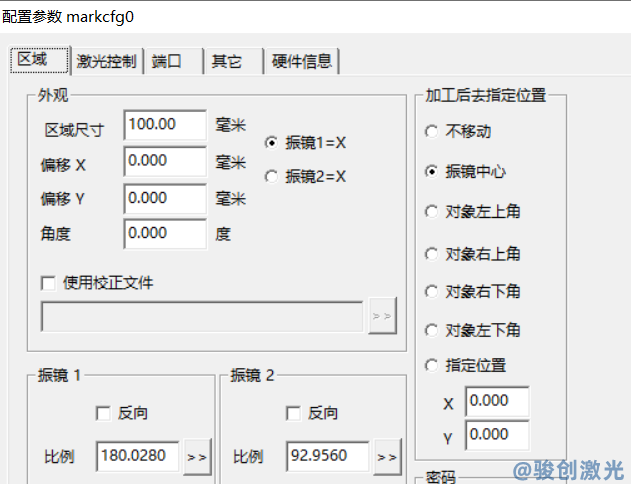Open the 激光控制 tab
The height and width of the screenshot is (484, 631).
[107, 62]
